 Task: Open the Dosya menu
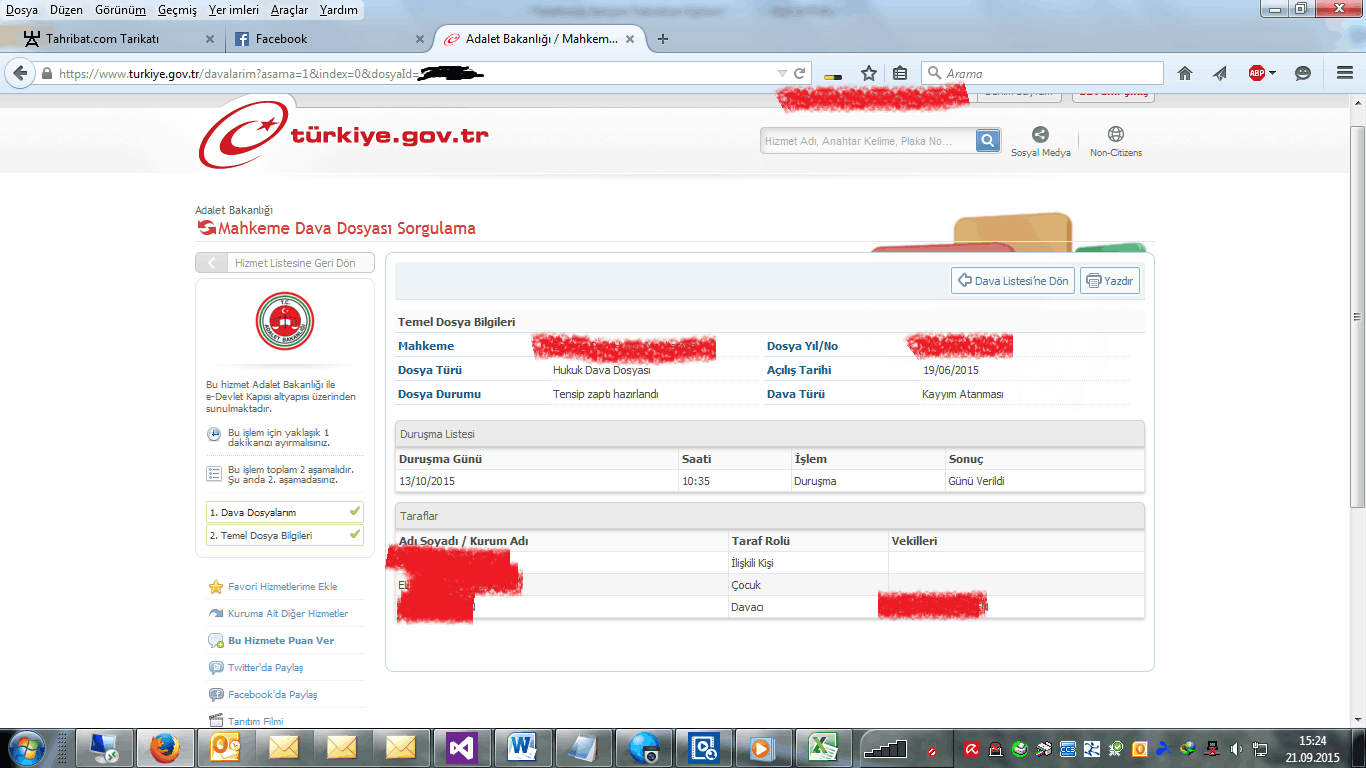22,10
